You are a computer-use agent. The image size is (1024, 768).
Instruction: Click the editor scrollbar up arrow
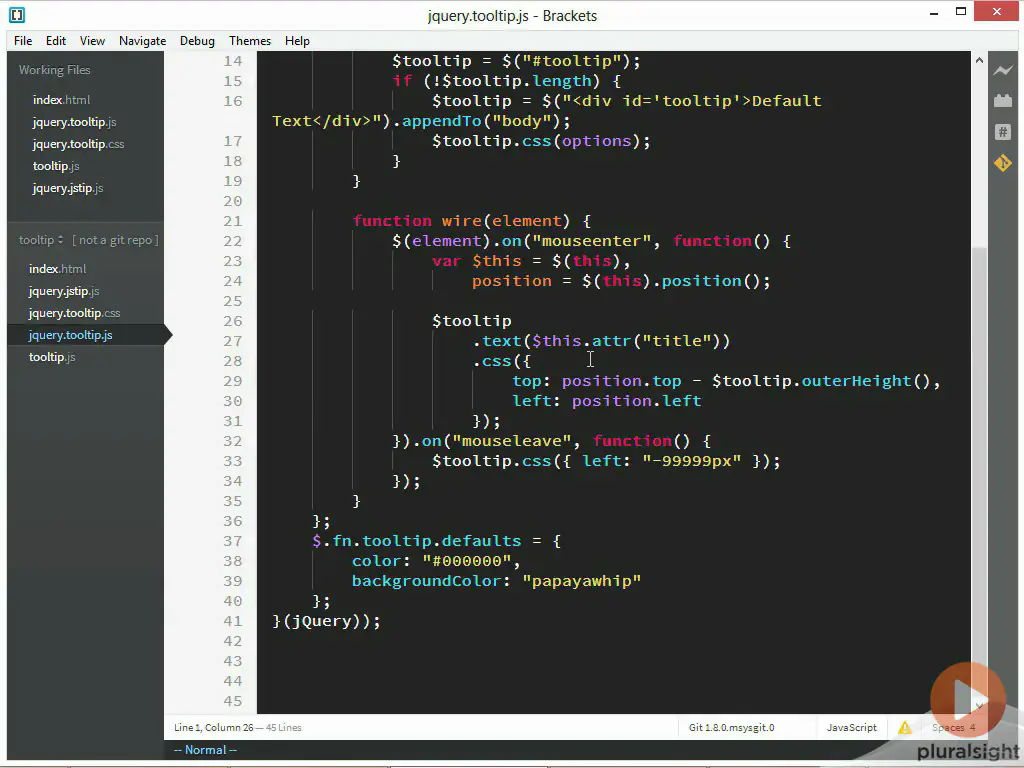(x=979, y=60)
